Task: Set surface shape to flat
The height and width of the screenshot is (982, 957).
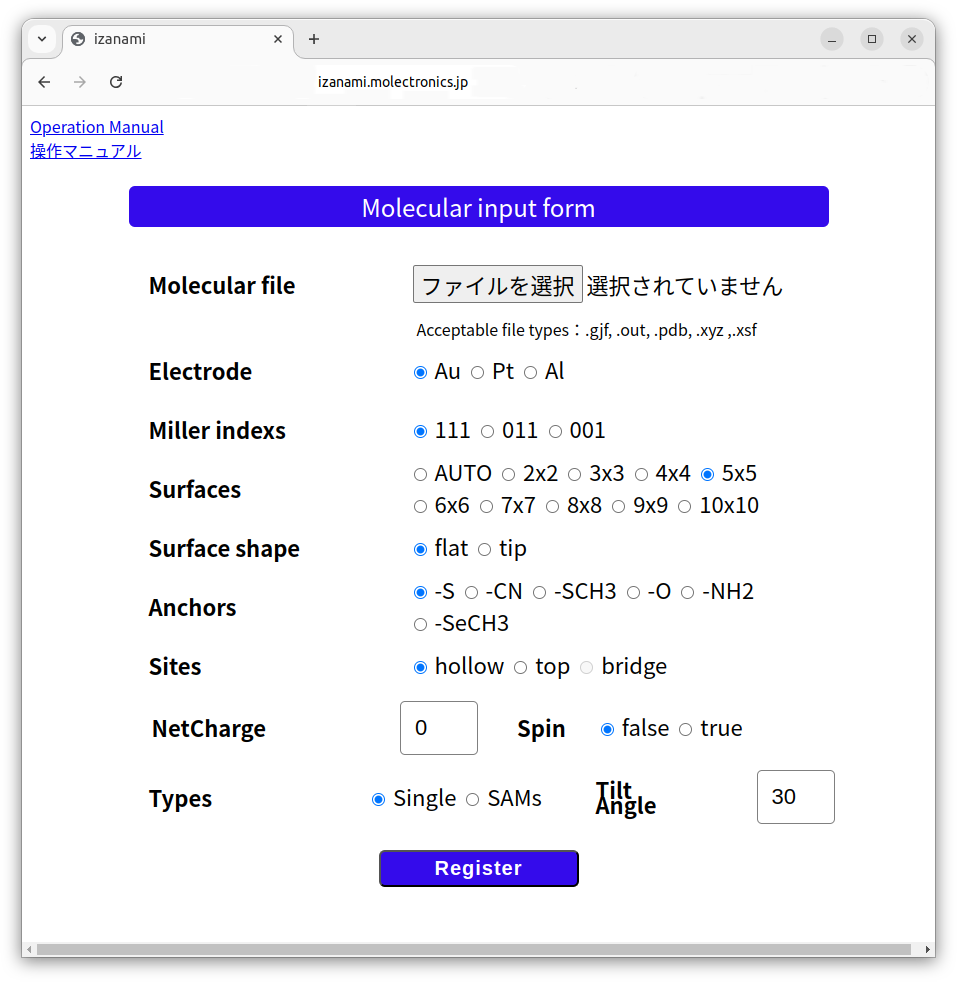Action: click(x=420, y=550)
